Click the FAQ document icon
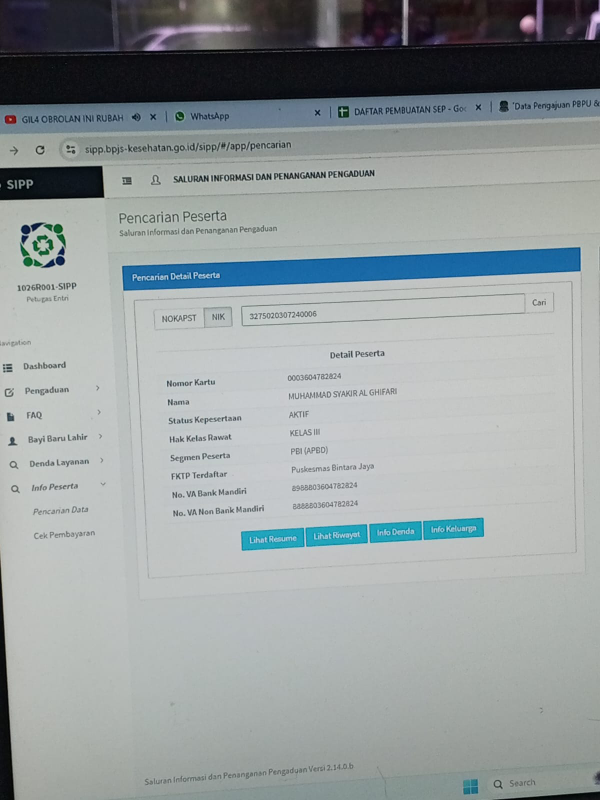Screen dimensions: 600x800 10,416
